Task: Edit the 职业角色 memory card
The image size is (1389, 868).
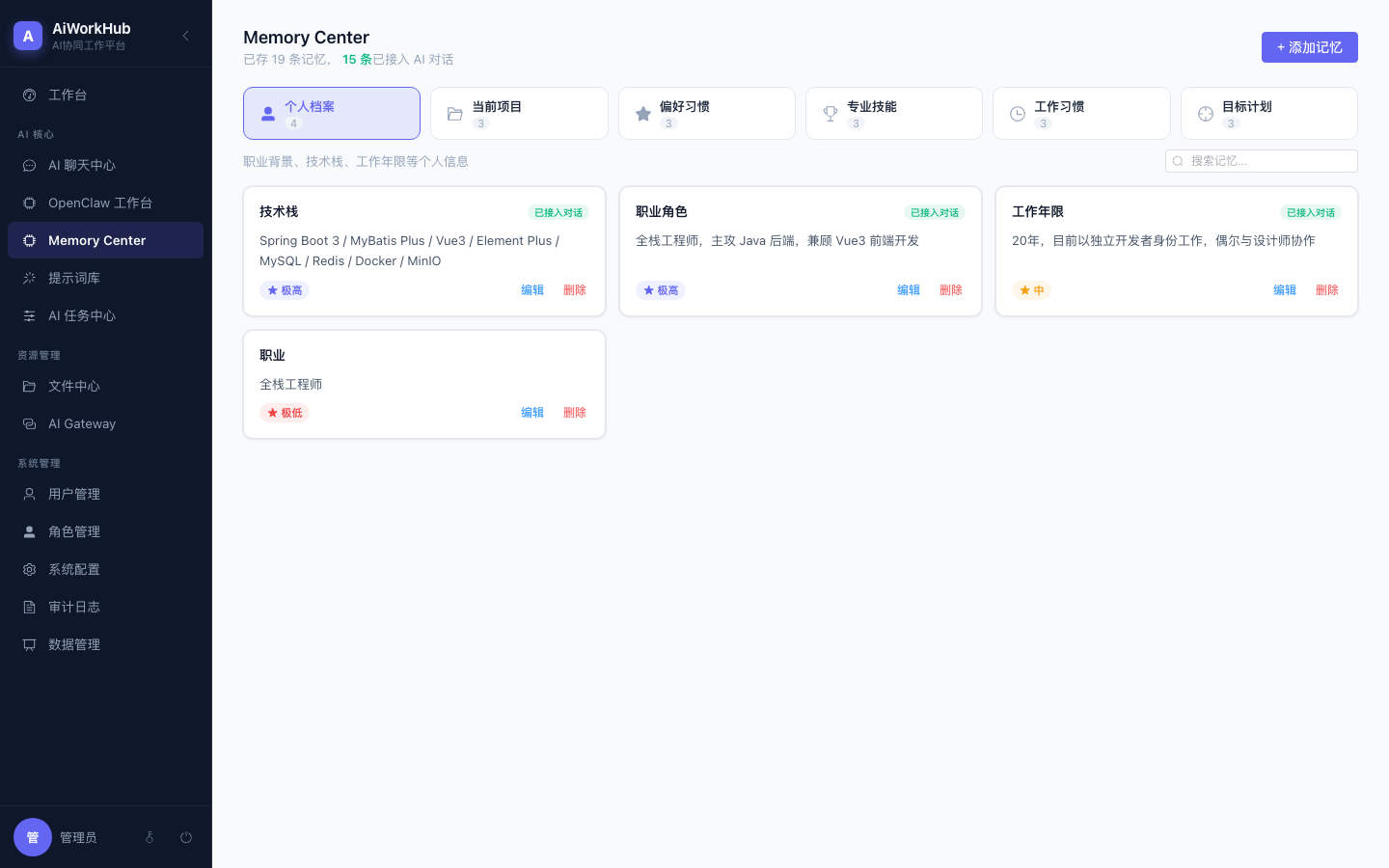Action: point(909,290)
